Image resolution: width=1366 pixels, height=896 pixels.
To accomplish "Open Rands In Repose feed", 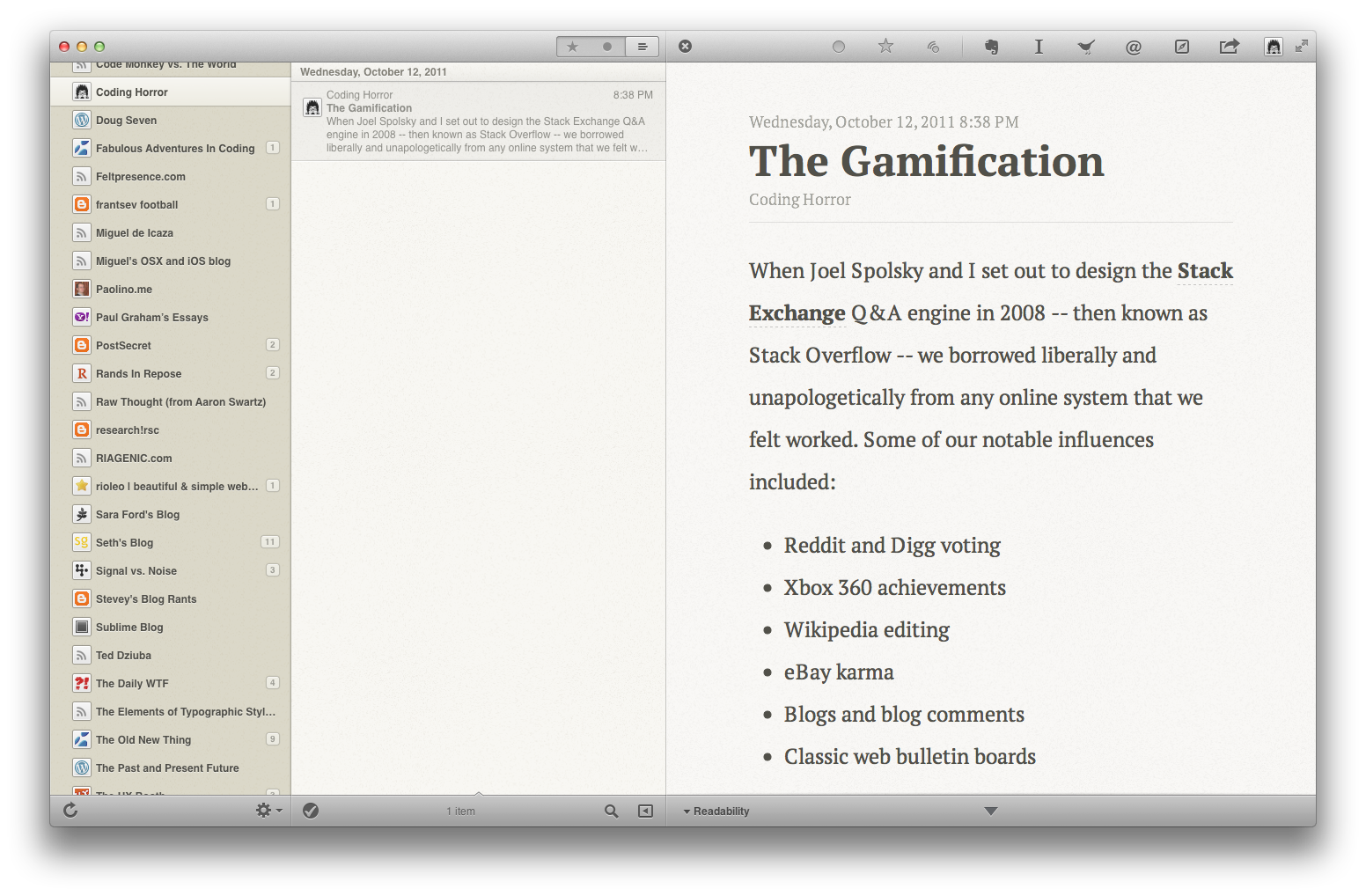I will pyautogui.click(x=171, y=373).
